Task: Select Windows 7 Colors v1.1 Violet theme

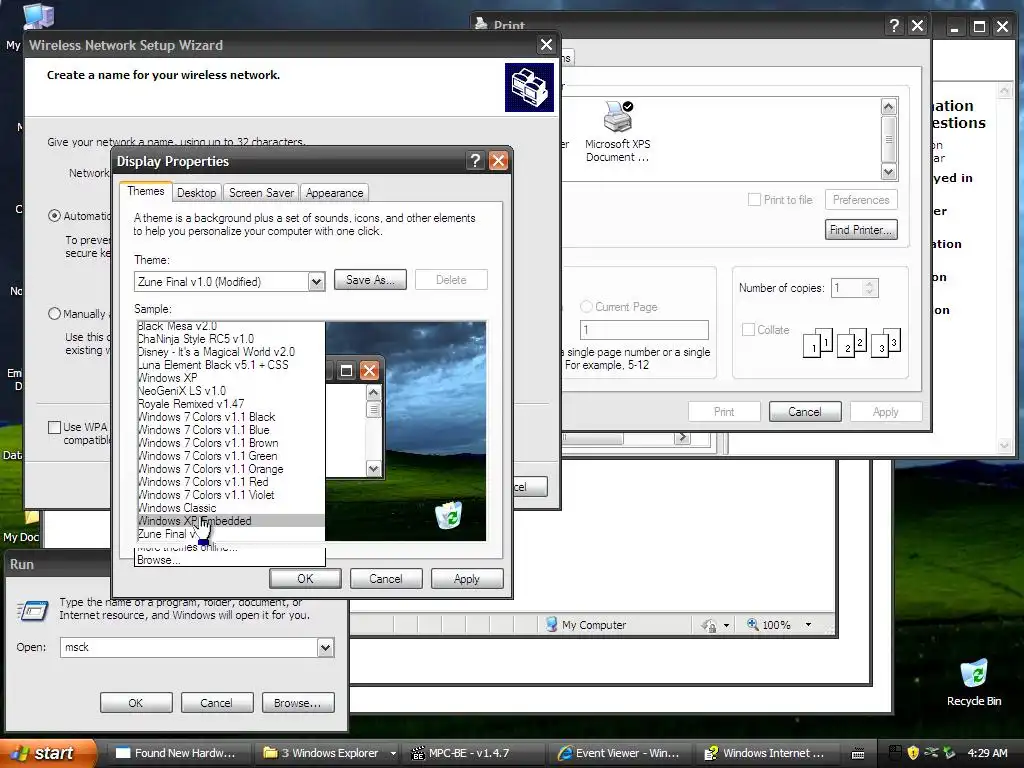Action: pos(231,495)
